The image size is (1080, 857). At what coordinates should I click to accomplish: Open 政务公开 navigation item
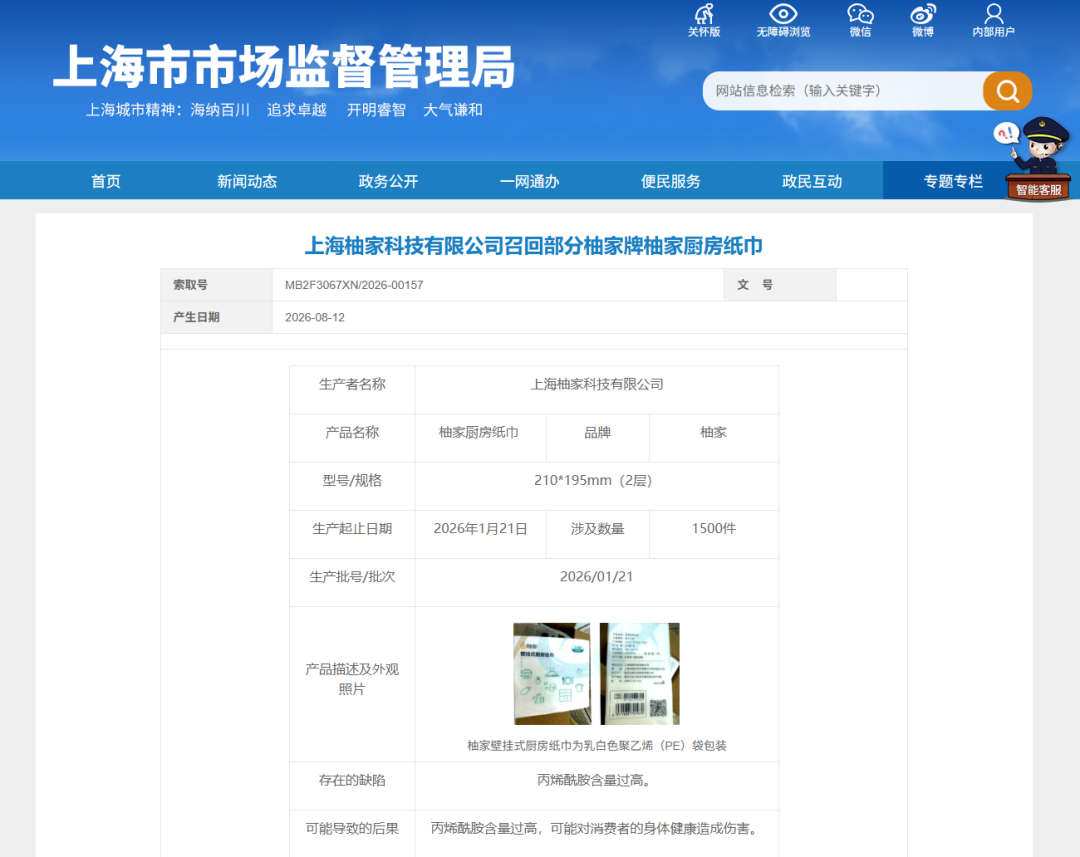pos(388,181)
